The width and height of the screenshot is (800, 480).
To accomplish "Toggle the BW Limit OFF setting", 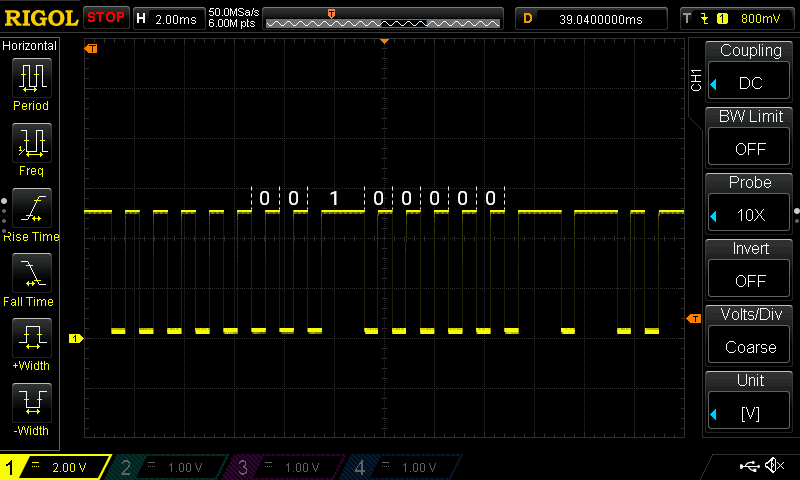I will click(x=750, y=137).
